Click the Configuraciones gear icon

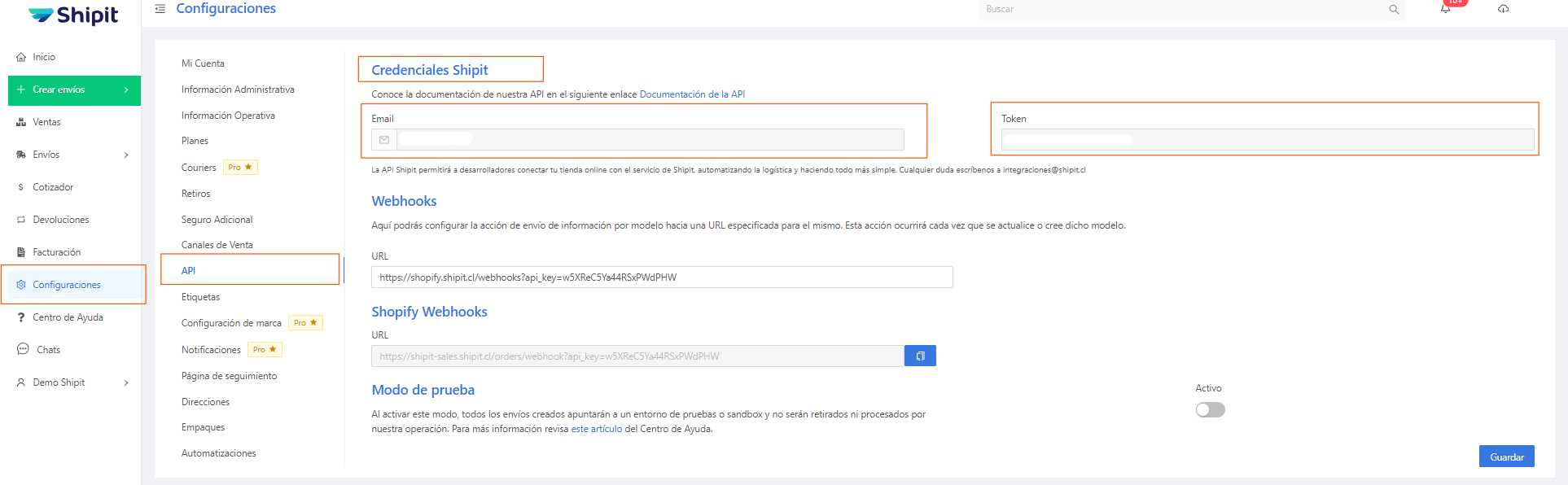[x=21, y=285]
